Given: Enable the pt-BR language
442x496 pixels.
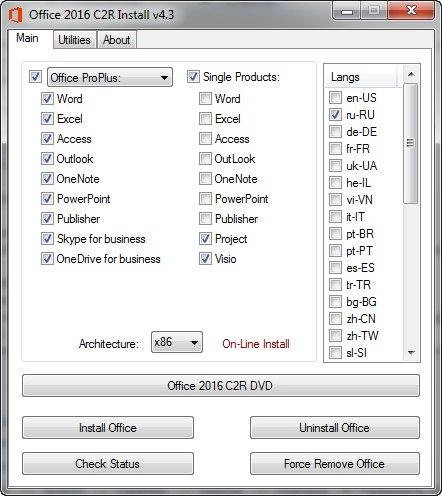Looking at the screenshot, I should pyautogui.click(x=335, y=233).
